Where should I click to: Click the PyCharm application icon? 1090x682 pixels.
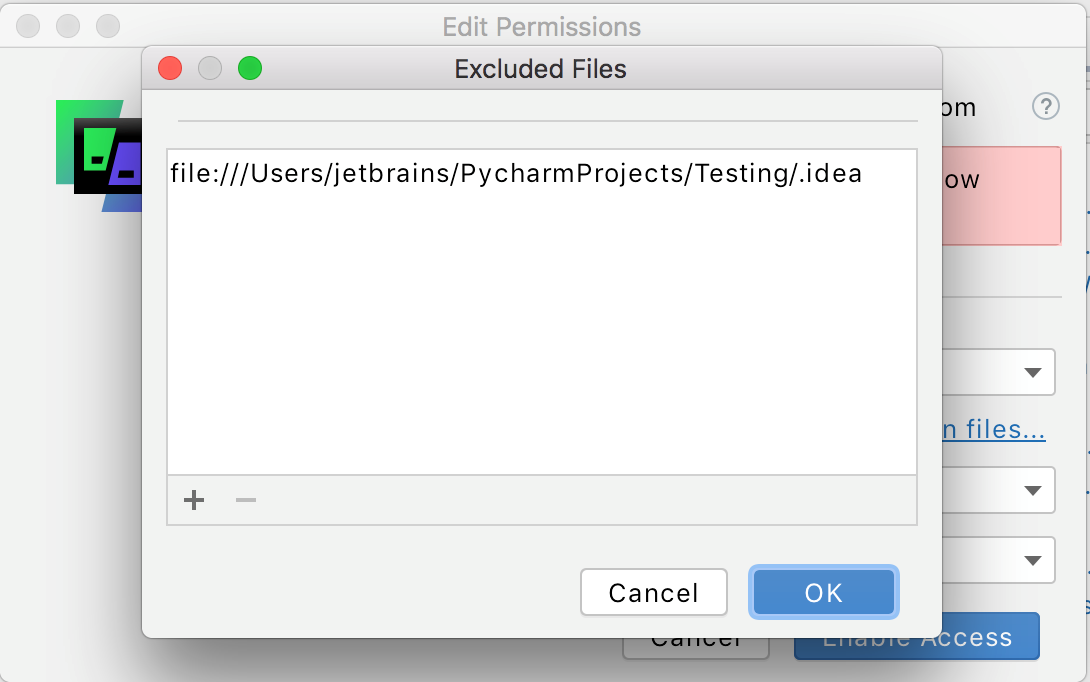coord(105,150)
